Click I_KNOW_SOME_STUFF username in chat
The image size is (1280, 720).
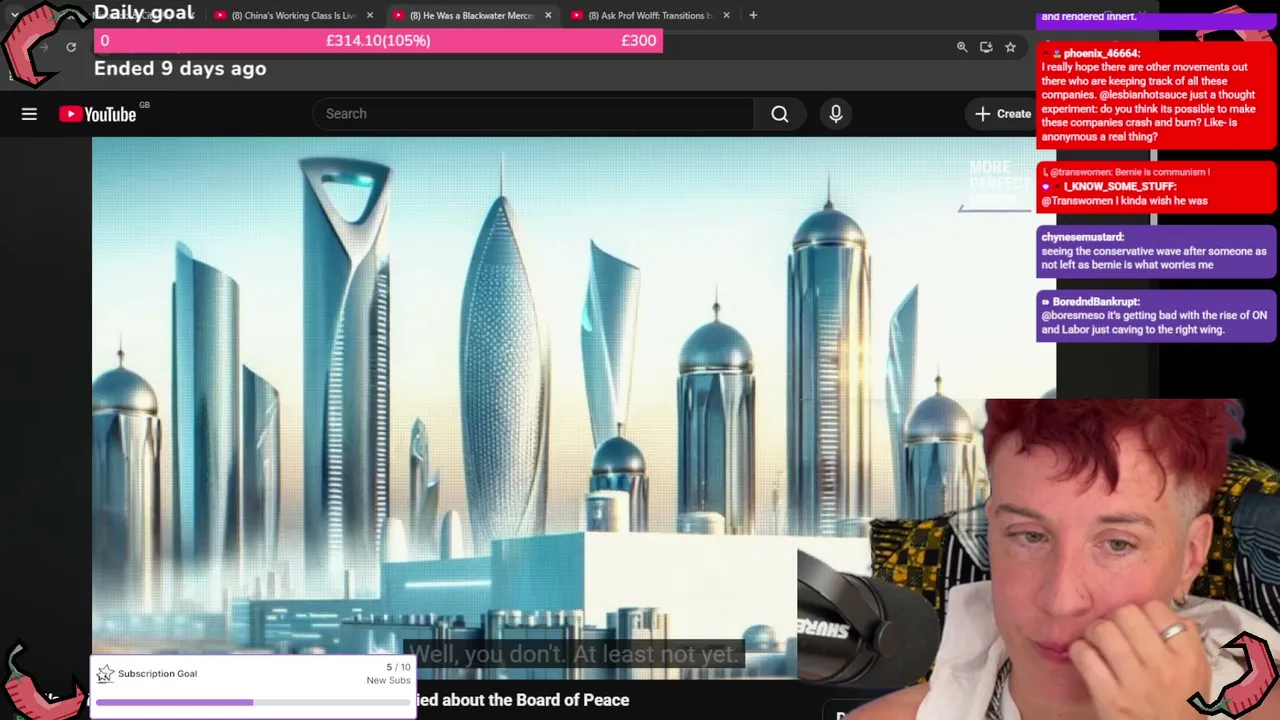(1120, 187)
